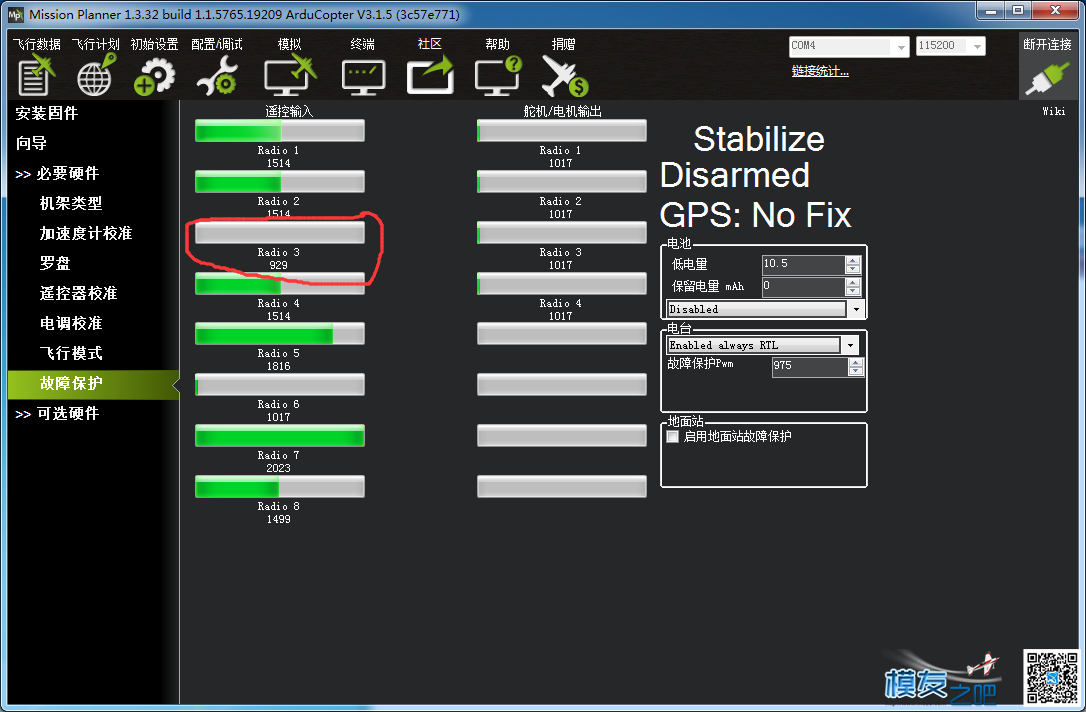Click the input Radio 6 value 1017
The image size is (1086, 712).
[278, 417]
